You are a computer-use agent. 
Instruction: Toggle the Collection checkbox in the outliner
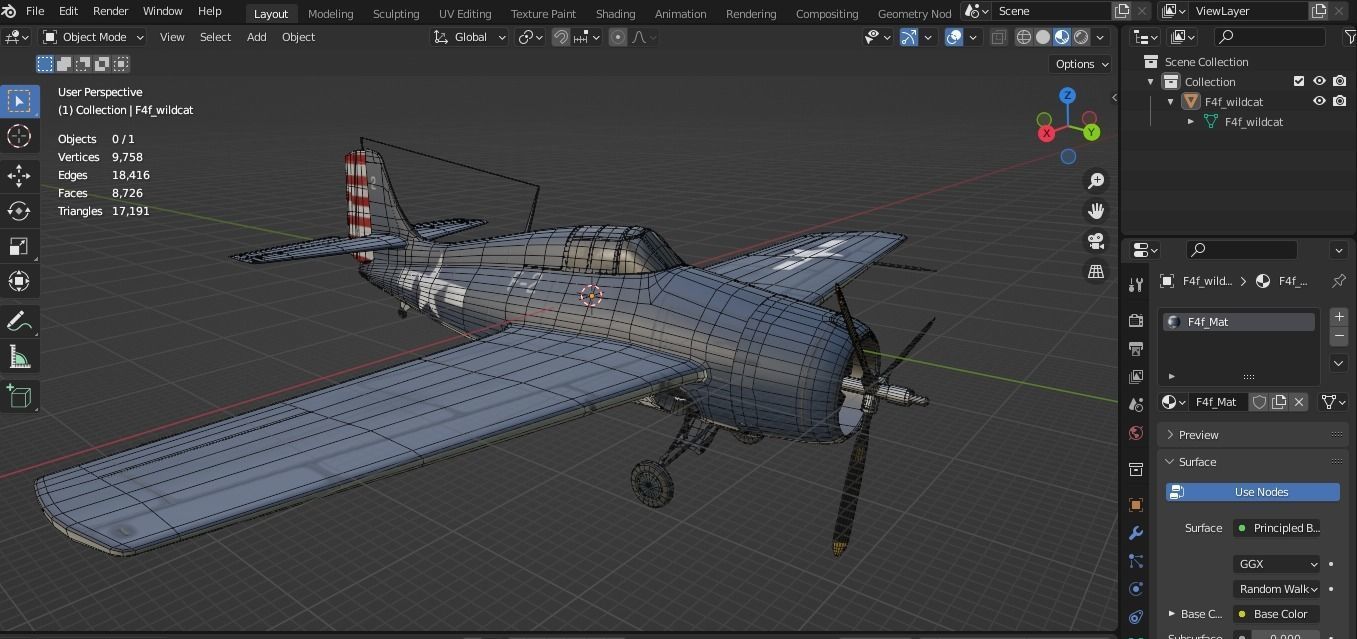click(1299, 81)
